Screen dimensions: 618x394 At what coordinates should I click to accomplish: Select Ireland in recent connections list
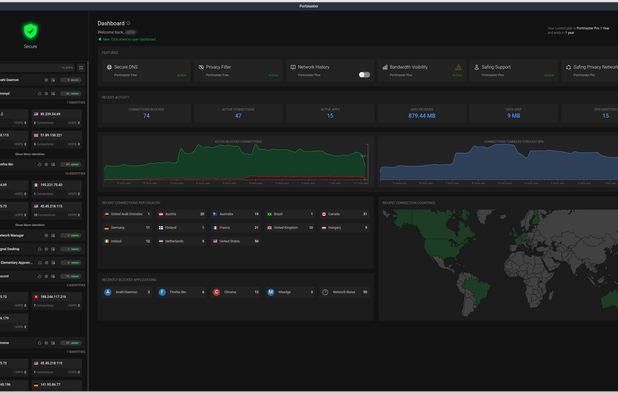127,241
